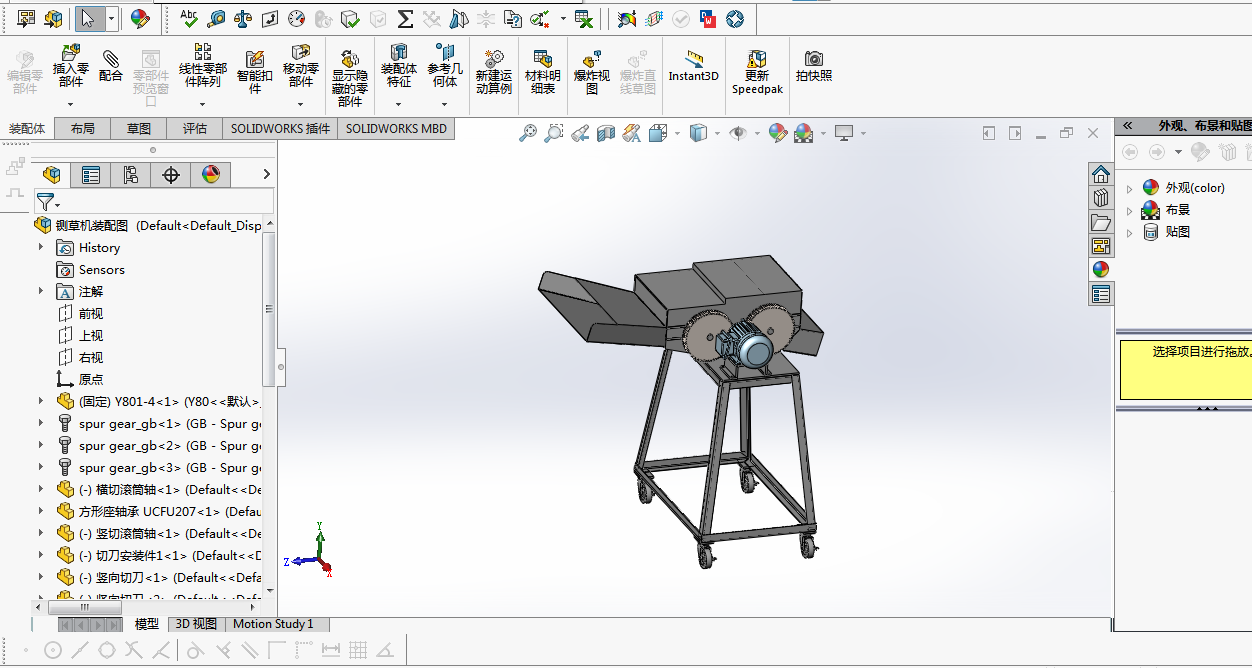Expand the 外观(color) appearance node
Screen dimensions: 1252x668
click(1130, 188)
